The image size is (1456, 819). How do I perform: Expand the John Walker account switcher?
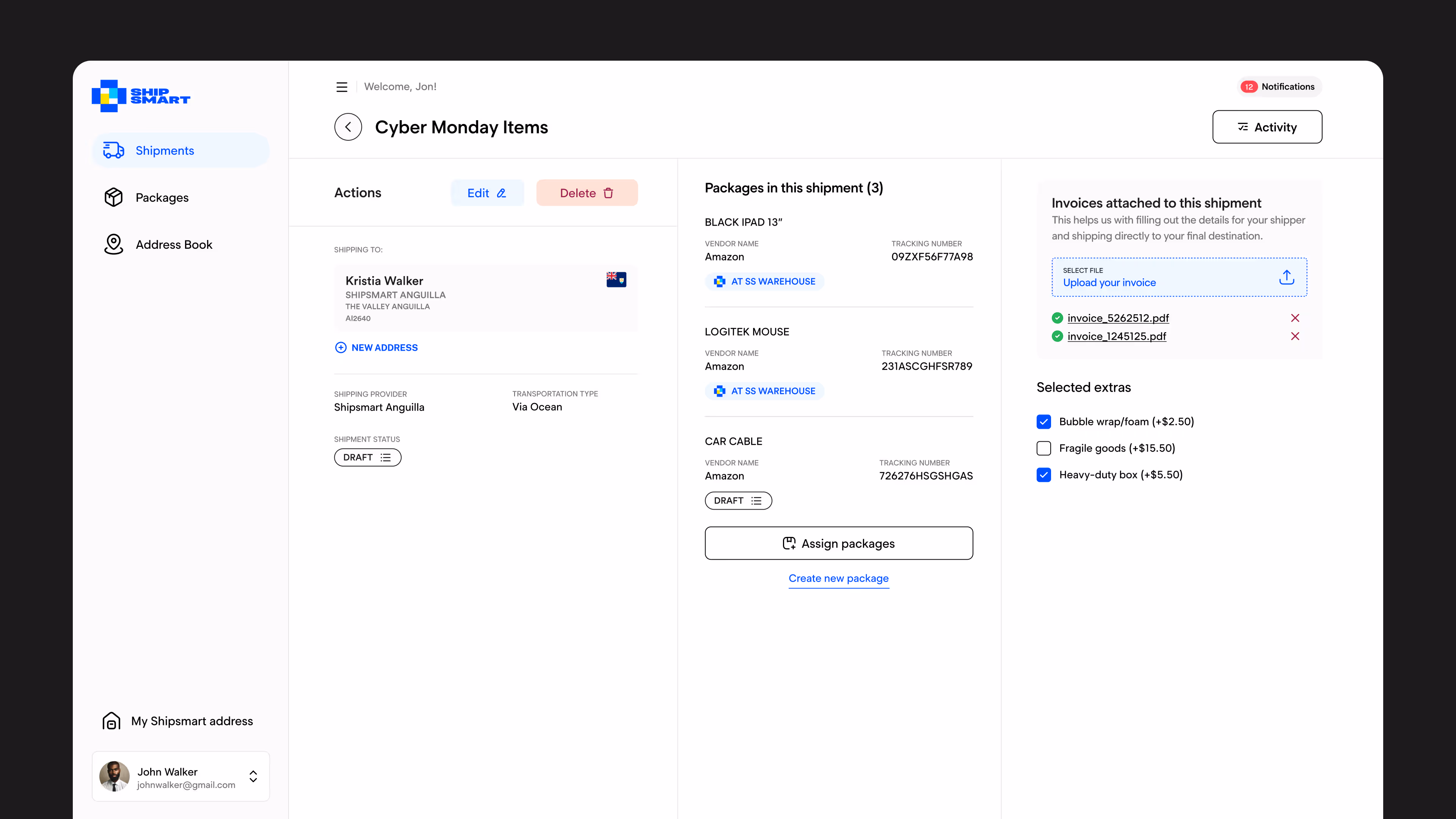pyautogui.click(x=253, y=776)
